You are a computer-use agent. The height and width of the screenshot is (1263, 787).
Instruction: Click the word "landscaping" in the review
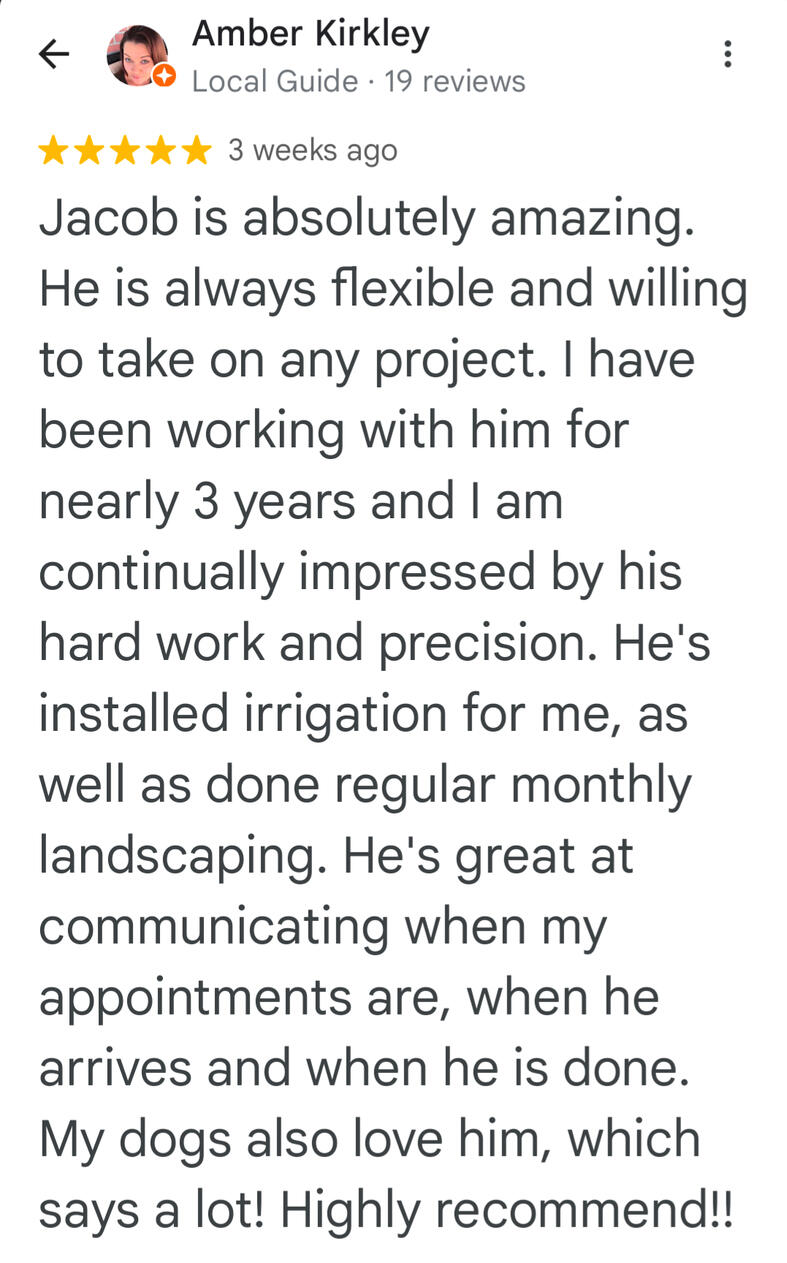(x=181, y=857)
